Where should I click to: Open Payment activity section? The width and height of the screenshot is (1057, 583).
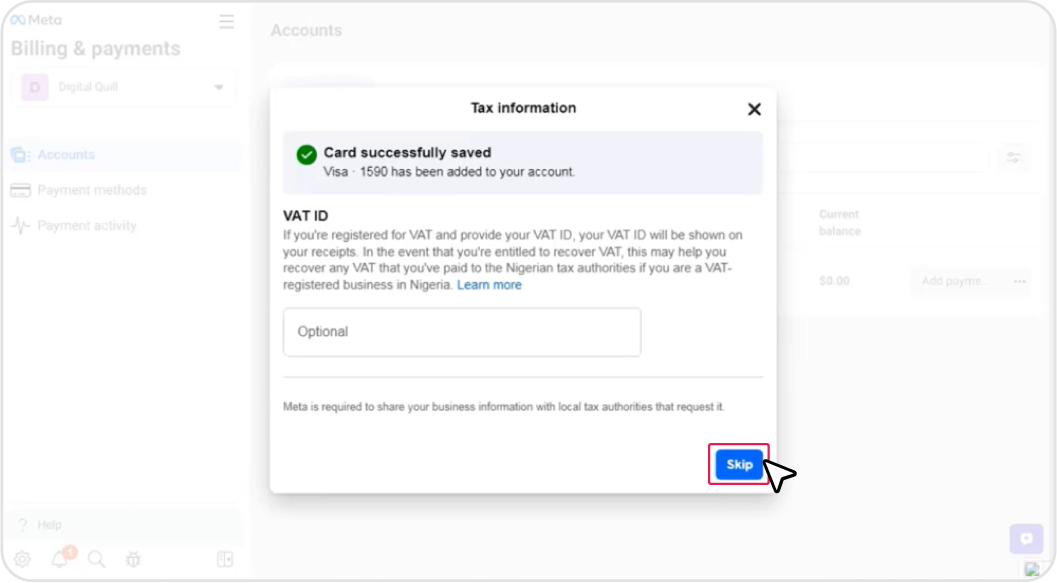pyautogui.click(x=86, y=226)
